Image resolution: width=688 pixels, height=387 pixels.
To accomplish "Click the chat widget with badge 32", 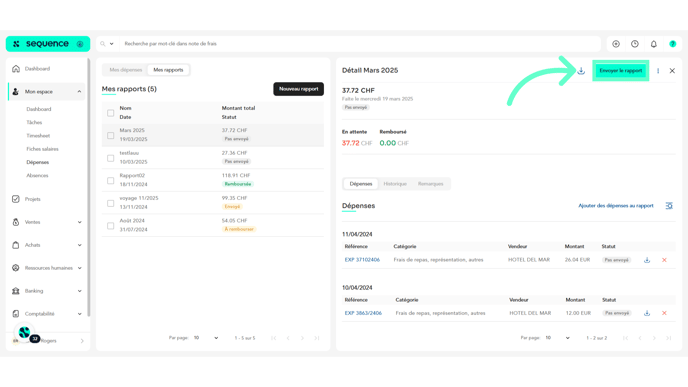I will click(x=25, y=333).
